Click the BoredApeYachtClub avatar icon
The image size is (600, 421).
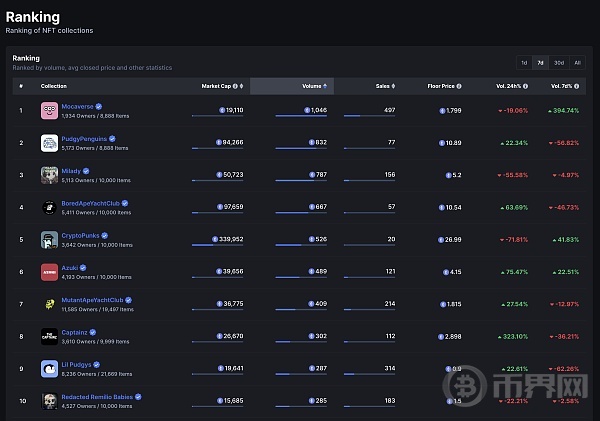click(x=49, y=207)
